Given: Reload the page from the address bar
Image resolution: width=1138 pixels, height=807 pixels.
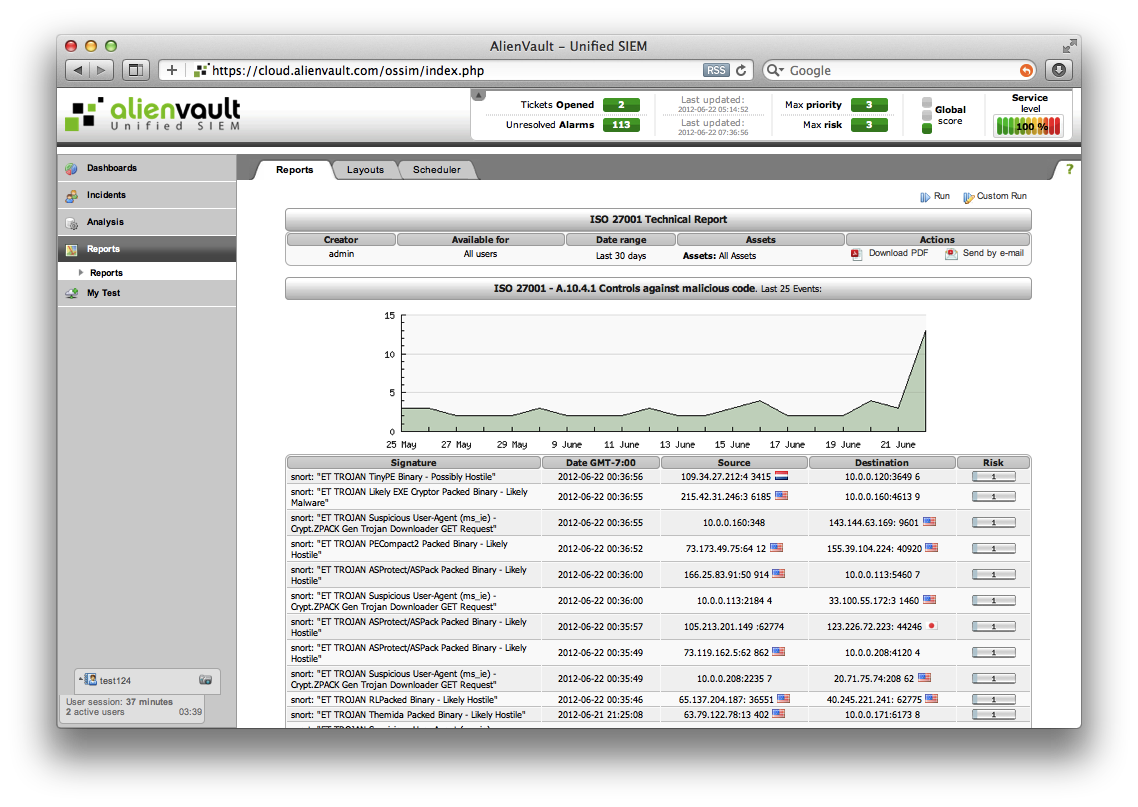Looking at the screenshot, I should tap(741, 70).
